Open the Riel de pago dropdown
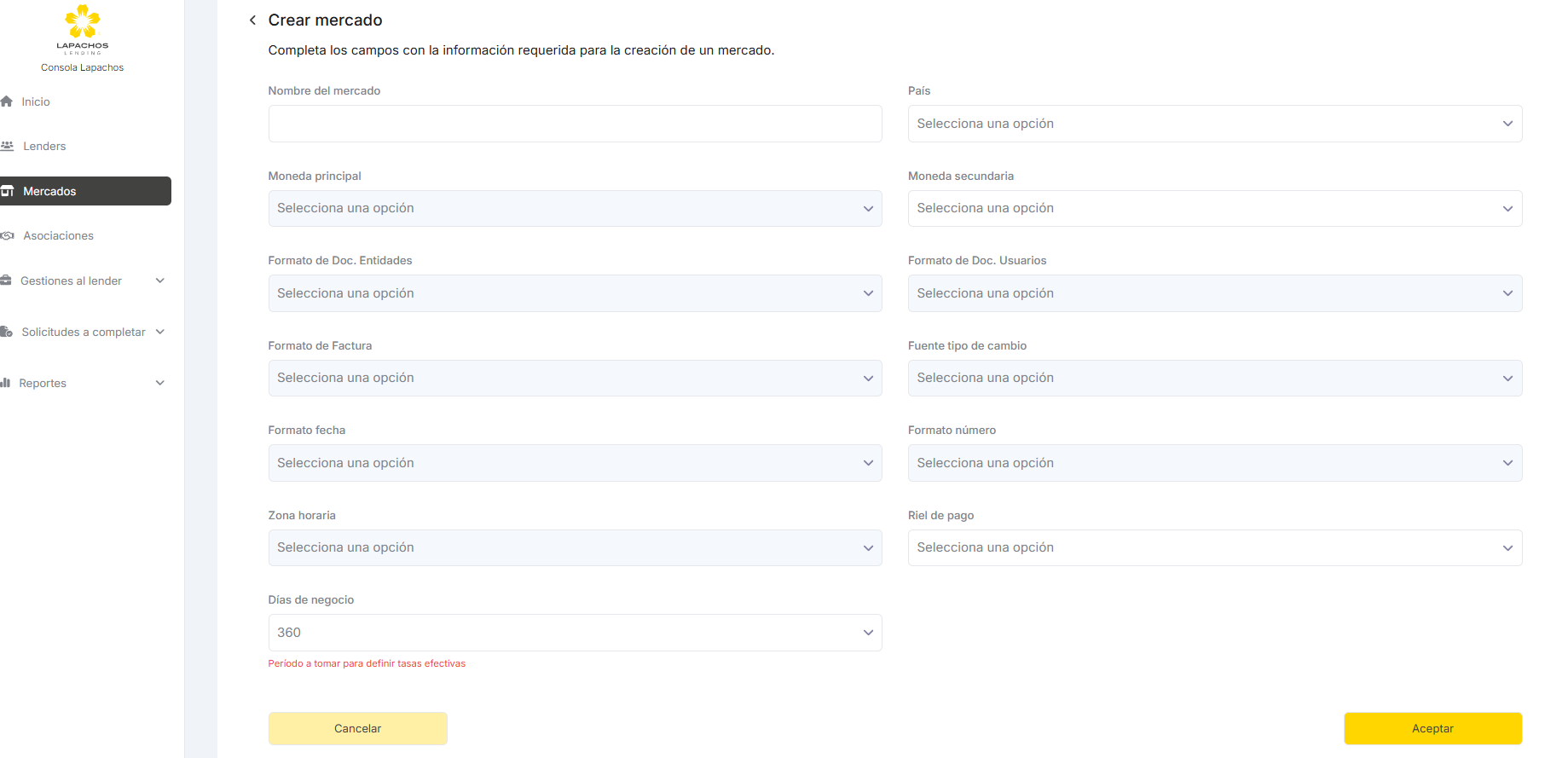This screenshot has width=1568, height=758. [x=1214, y=547]
